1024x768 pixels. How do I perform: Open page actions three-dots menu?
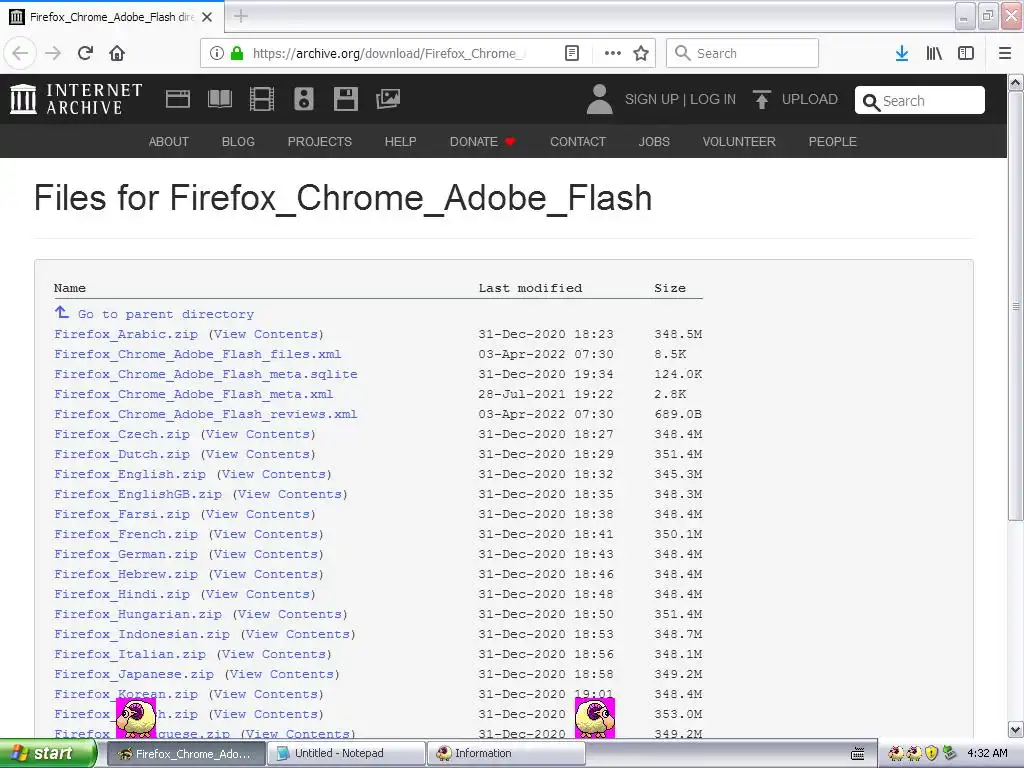(613, 53)
